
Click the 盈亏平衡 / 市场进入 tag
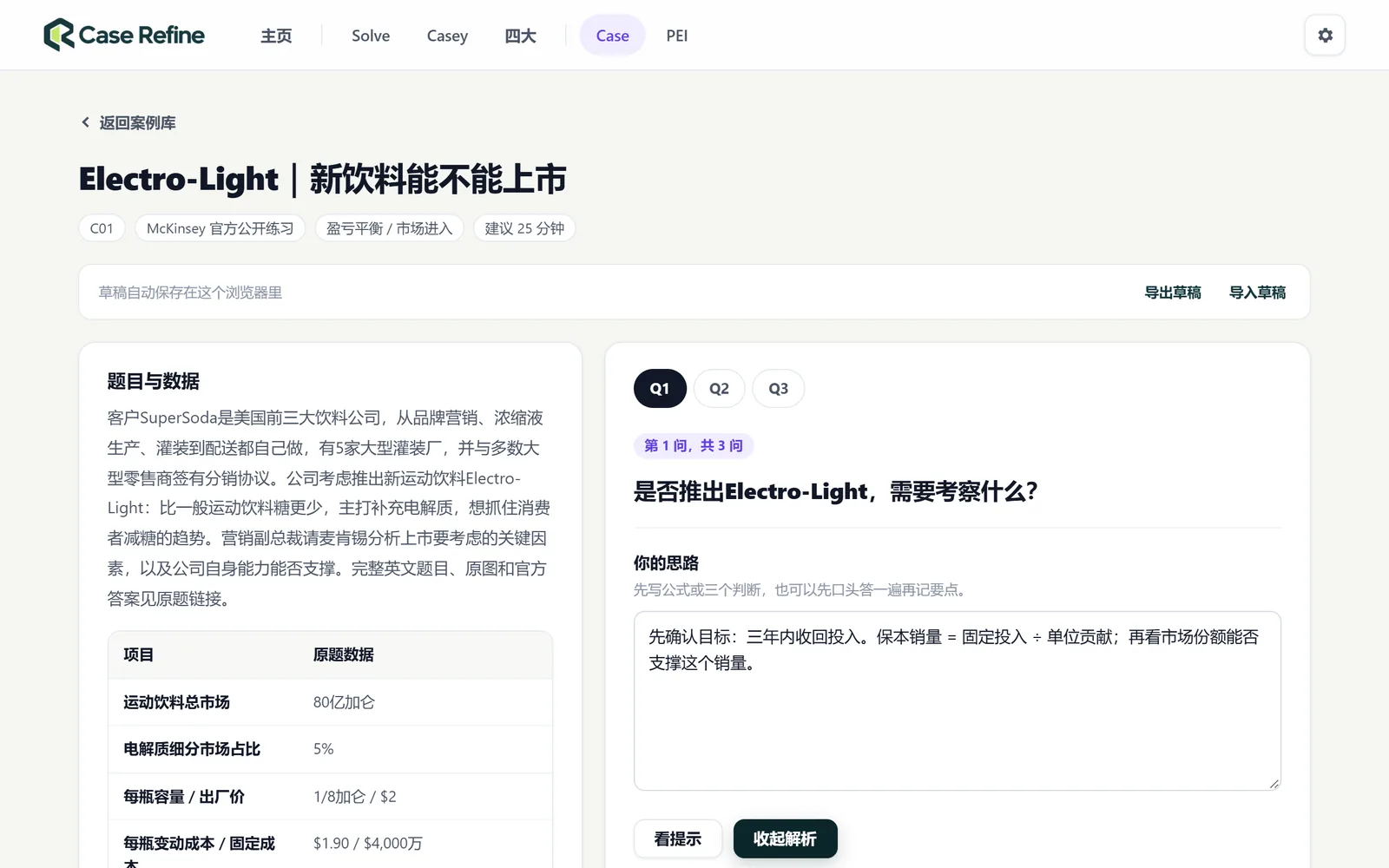pyautogui.click(x=389, y=228)
